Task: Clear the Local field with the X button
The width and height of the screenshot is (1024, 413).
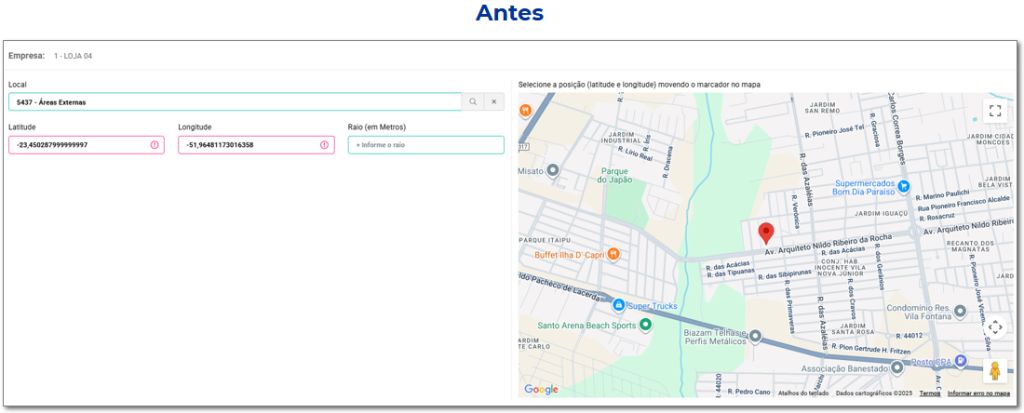Action: [494, 102]
